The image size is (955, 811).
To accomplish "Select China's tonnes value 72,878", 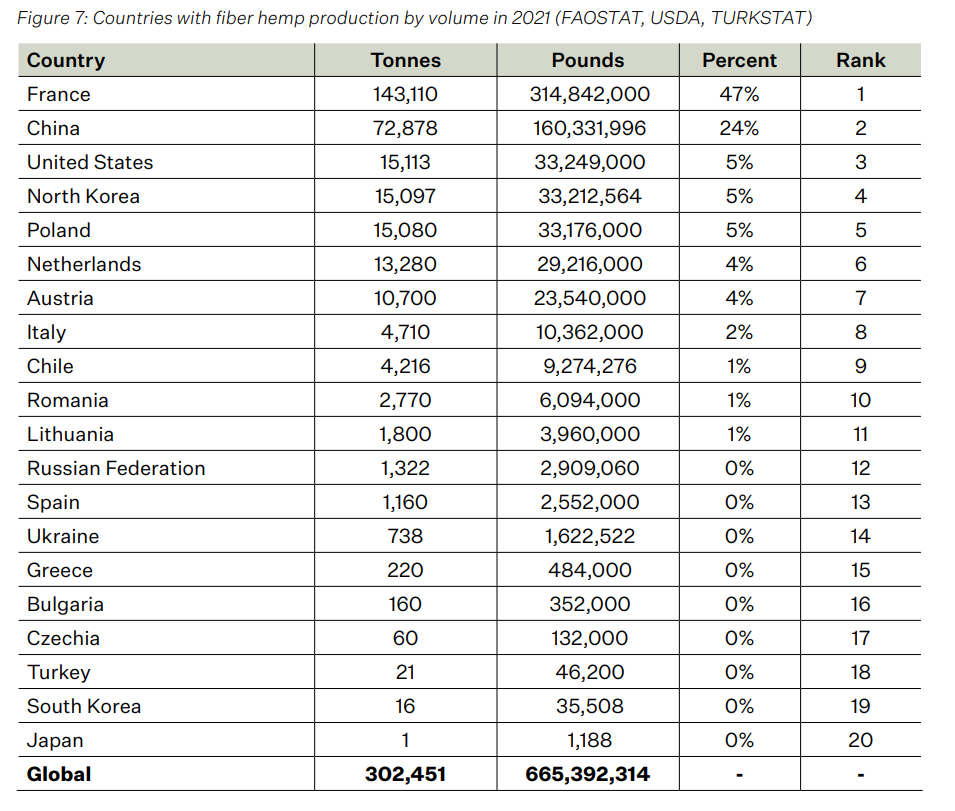I will 406,128.
